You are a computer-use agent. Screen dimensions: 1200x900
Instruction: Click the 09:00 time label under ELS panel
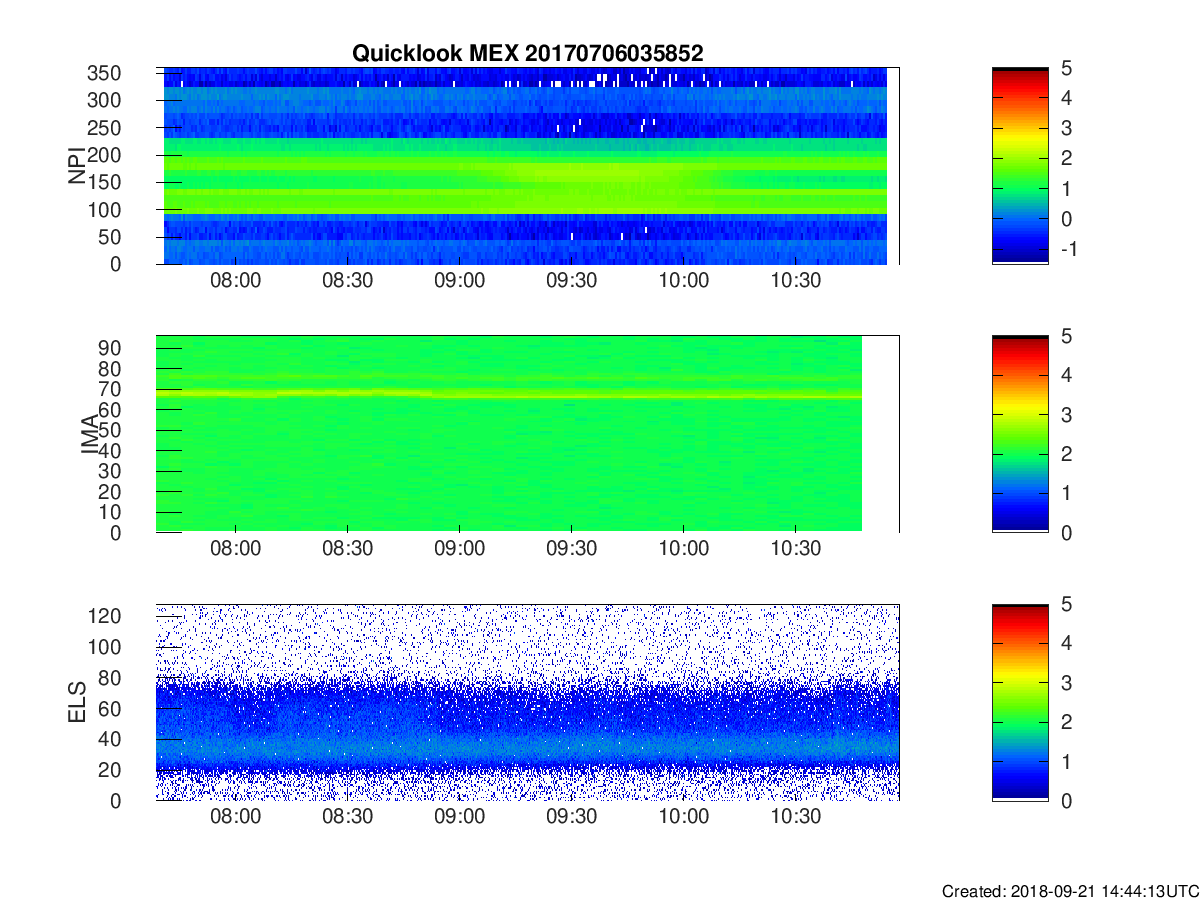pos(459,817)
